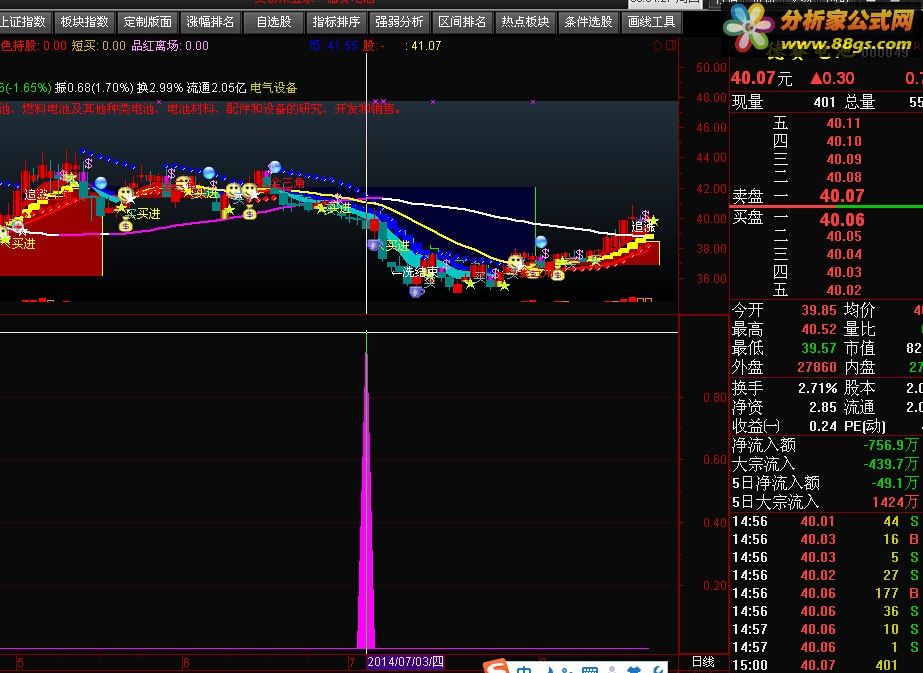Click the 换手 value 2.71%
Image resolution: width=923 pixels, height=673 pixels.
tap(818, 388)
